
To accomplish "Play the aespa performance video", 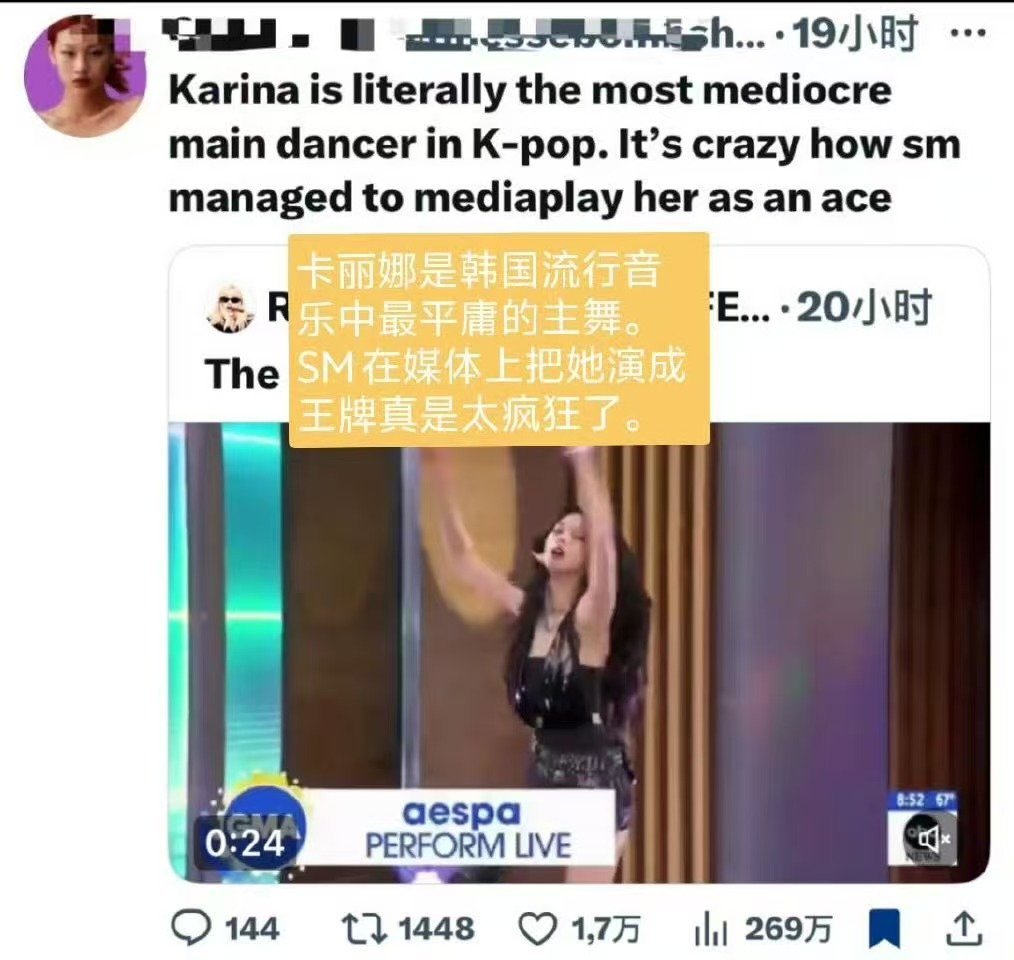I will tap(579, 652).
